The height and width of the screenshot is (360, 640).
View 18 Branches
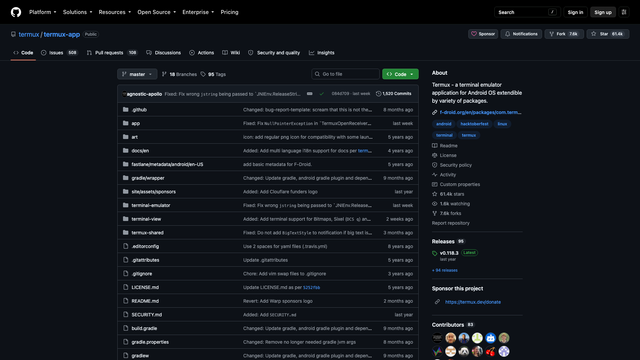(x=179, y=74)
